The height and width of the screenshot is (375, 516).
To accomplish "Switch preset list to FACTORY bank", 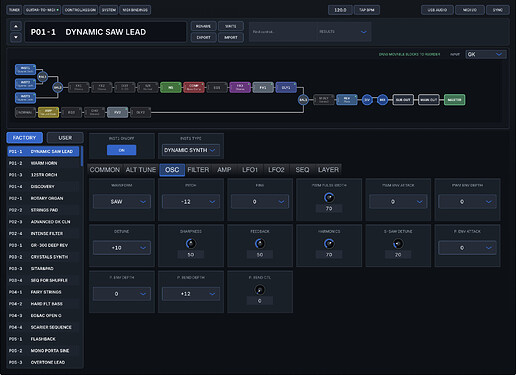I will pos(24,138).
